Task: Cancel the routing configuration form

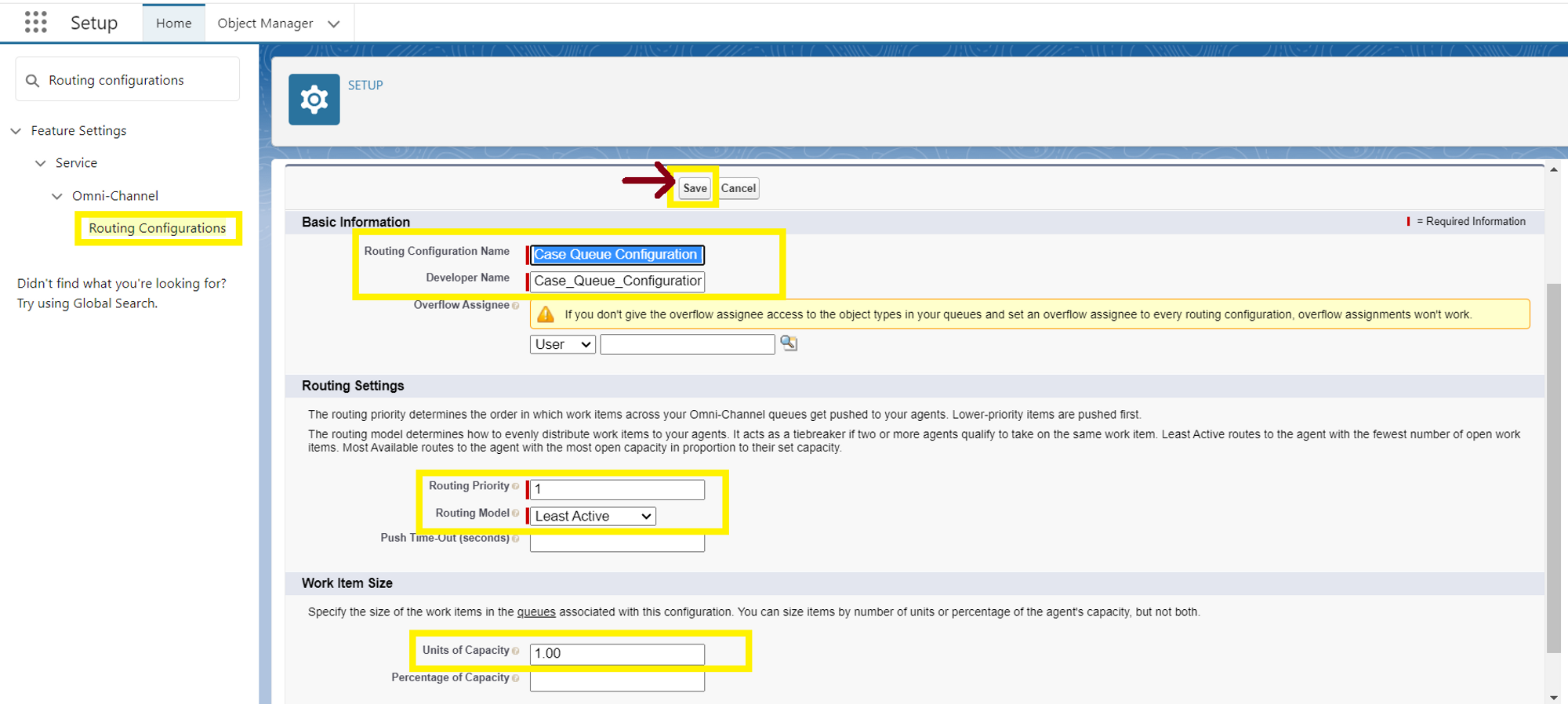Action: [739, 188]
